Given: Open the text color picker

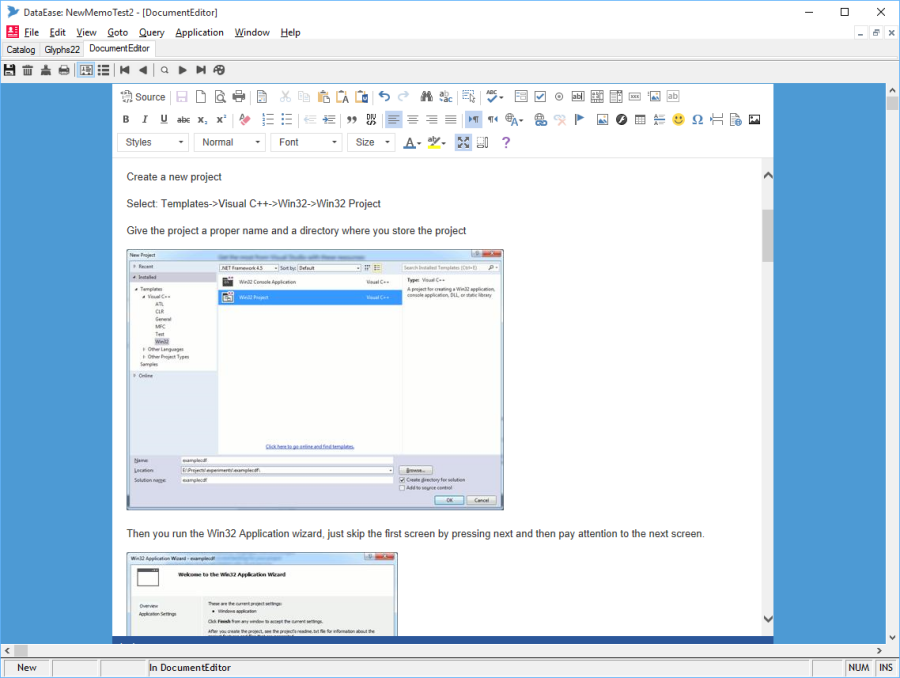Looking at the screenshot, I should pyautogui.click(x=412, y=142).
